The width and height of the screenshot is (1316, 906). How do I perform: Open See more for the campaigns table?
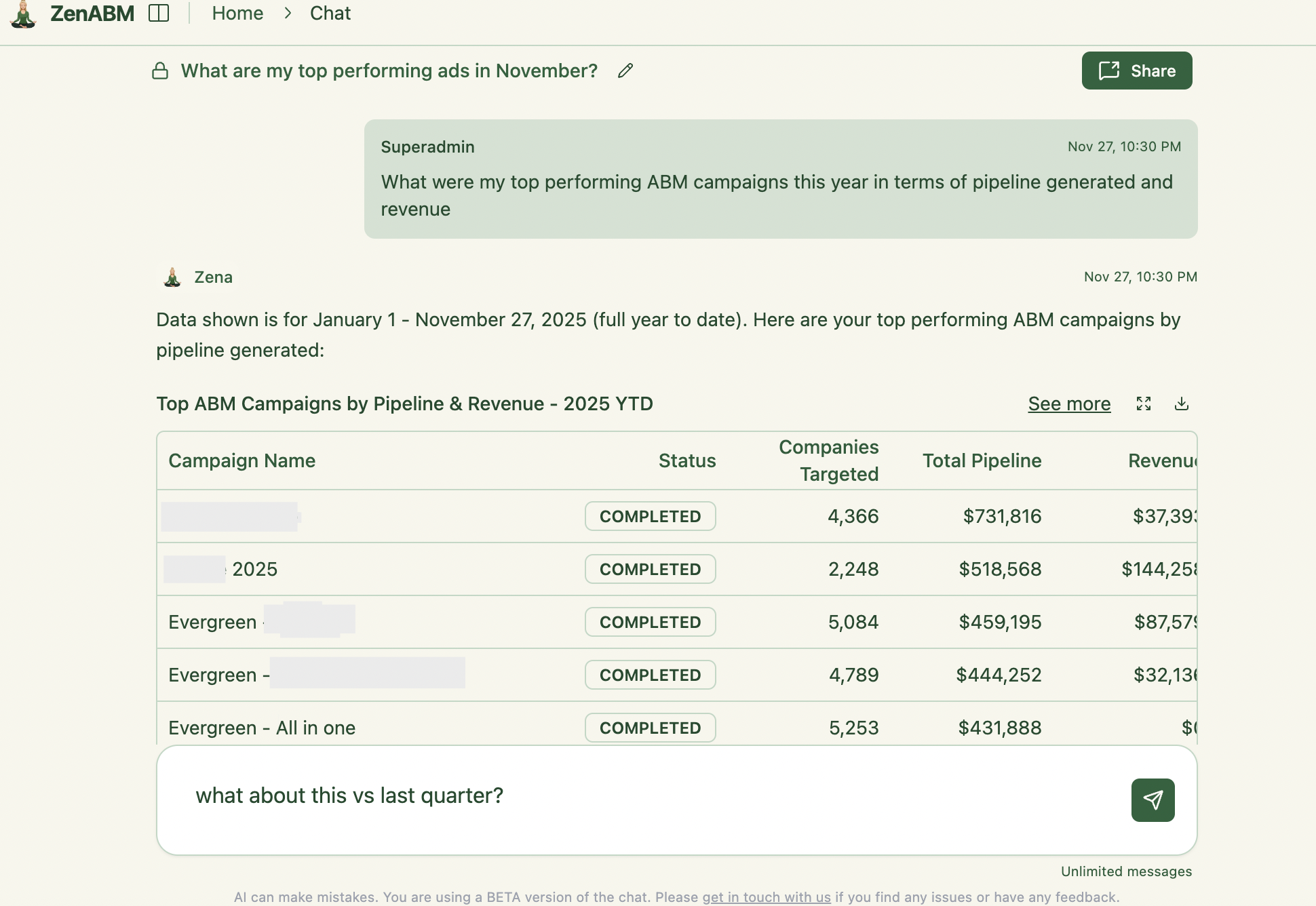point(1069,403)
